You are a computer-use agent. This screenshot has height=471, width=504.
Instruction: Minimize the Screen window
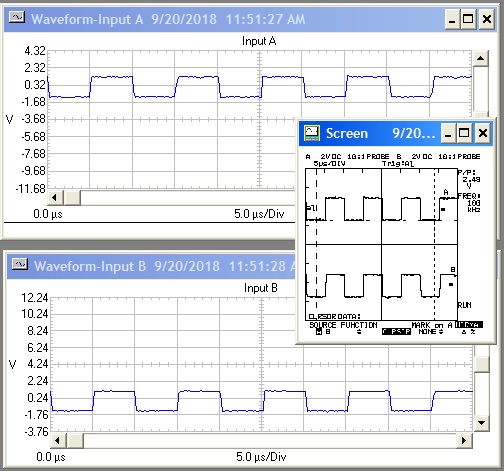click(448, 133)
